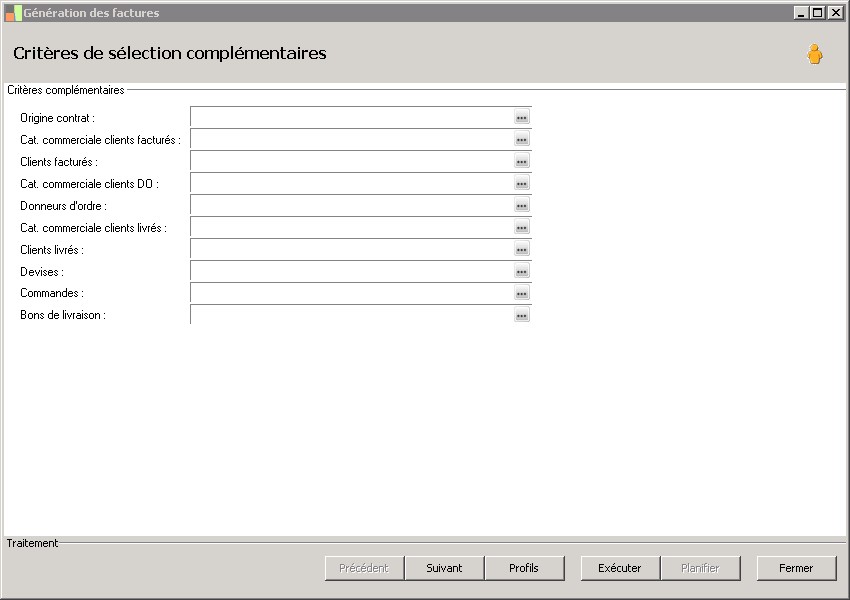Click the 'Clients facturés :' label
850x600 pixels.
tap(59, 162)
